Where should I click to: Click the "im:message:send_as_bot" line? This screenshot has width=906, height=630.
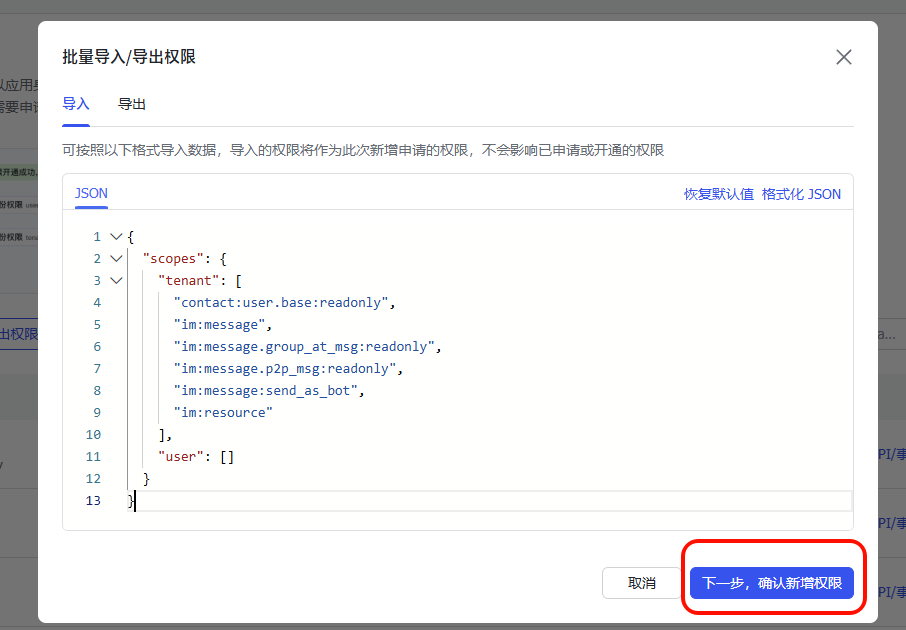coord(269,390)
